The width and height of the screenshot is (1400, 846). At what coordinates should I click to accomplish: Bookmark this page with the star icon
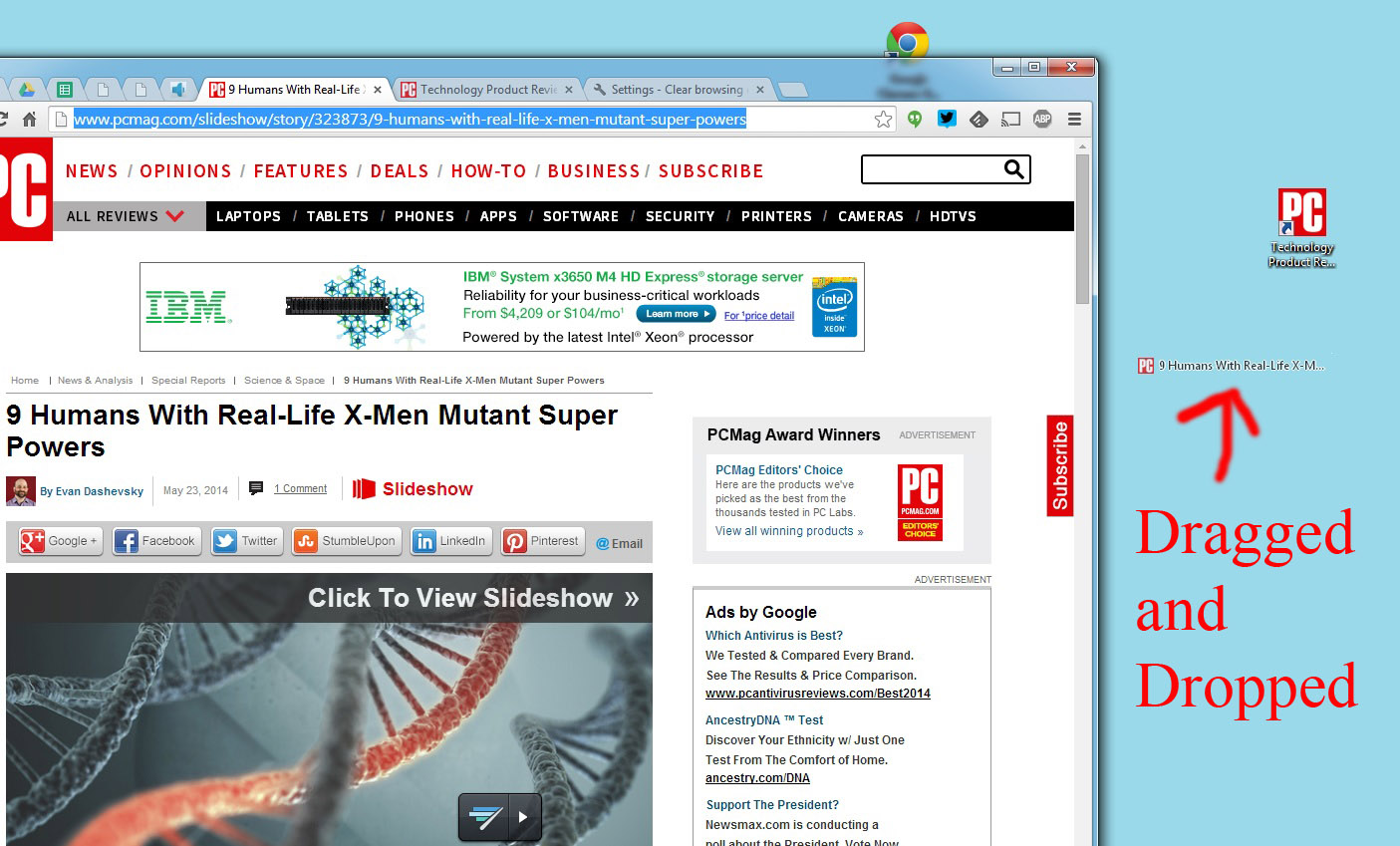click(883, 120)
